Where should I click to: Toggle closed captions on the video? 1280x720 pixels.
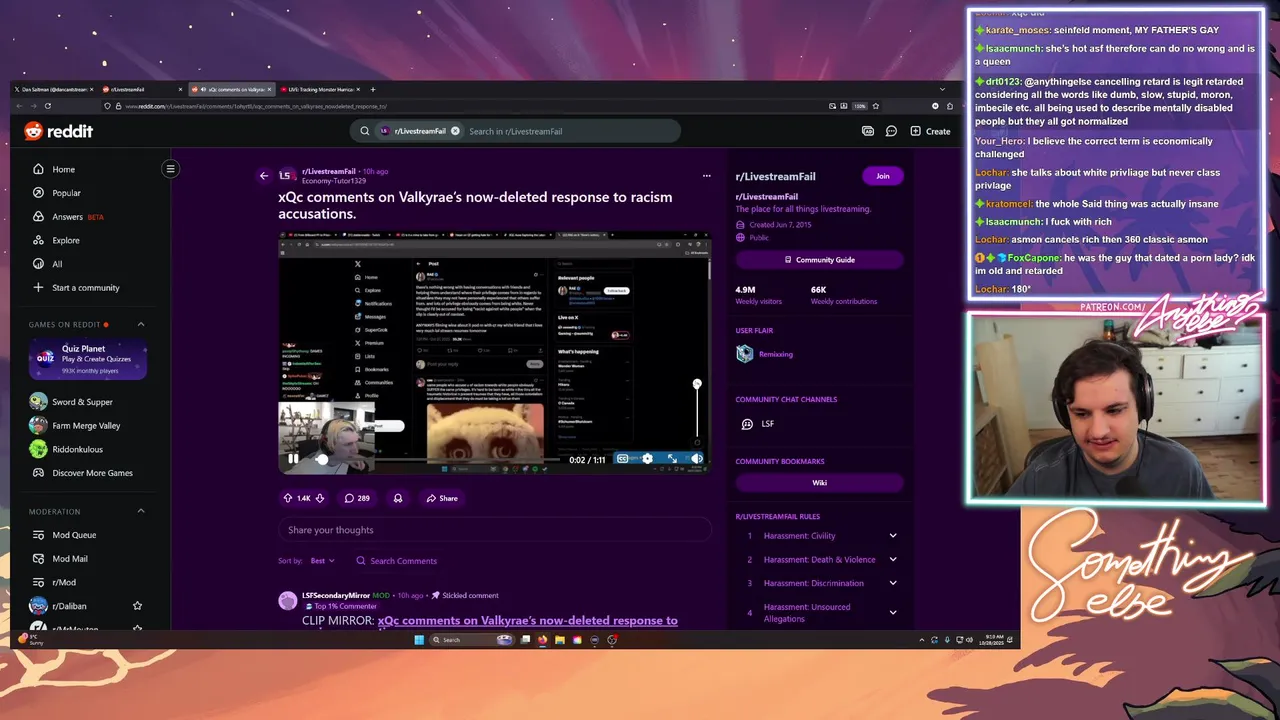(622, 459)
